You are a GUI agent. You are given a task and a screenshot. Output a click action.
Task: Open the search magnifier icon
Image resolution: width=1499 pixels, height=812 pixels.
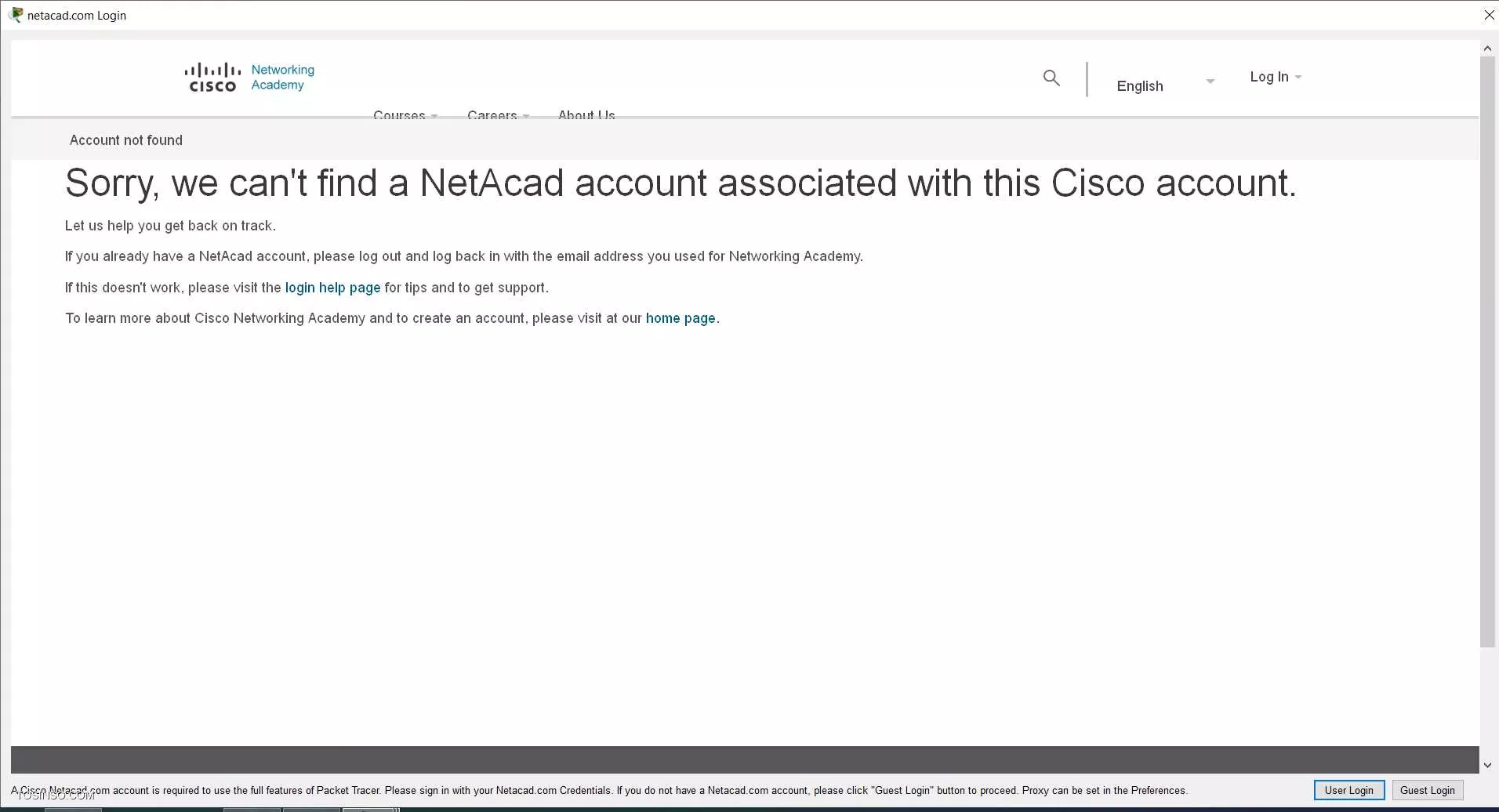tap(1051, 78)
